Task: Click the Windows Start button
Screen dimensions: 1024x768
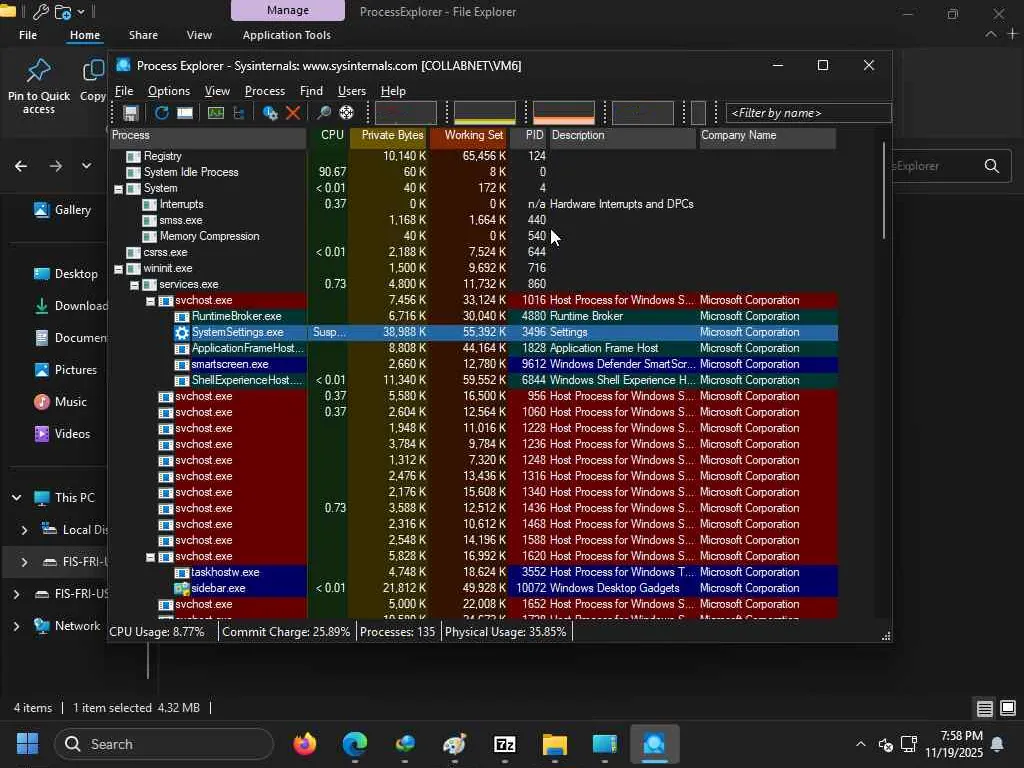Action: tap(27, 744)
